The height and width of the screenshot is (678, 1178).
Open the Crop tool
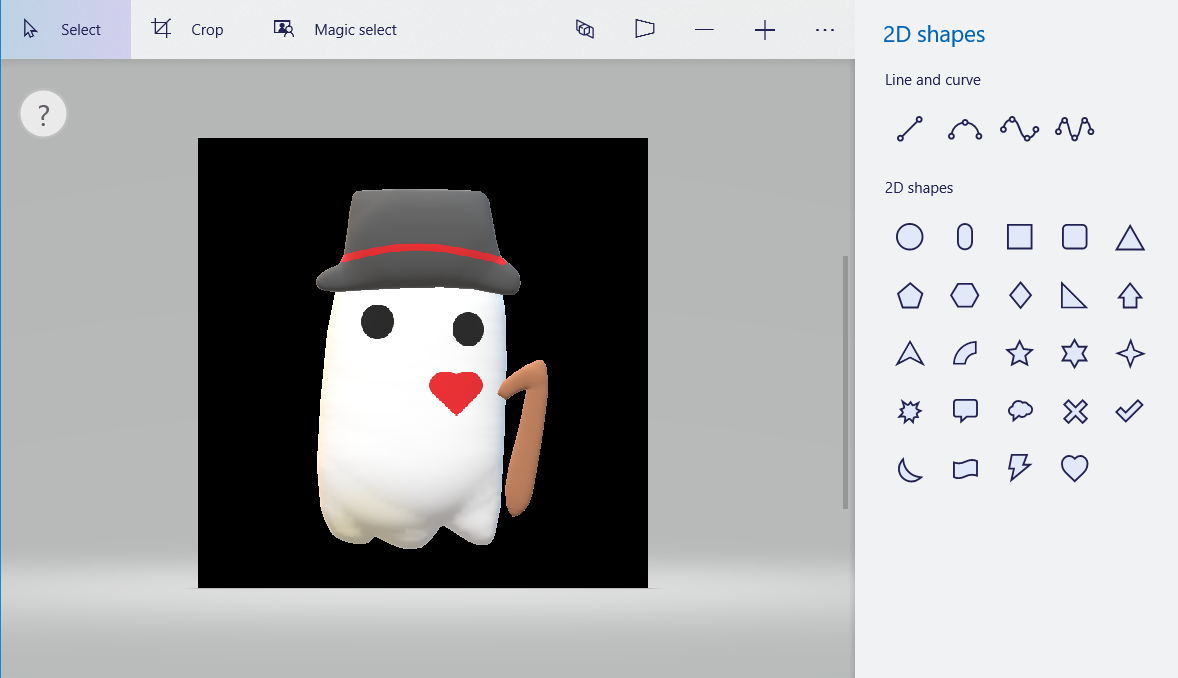coord(188,30)
